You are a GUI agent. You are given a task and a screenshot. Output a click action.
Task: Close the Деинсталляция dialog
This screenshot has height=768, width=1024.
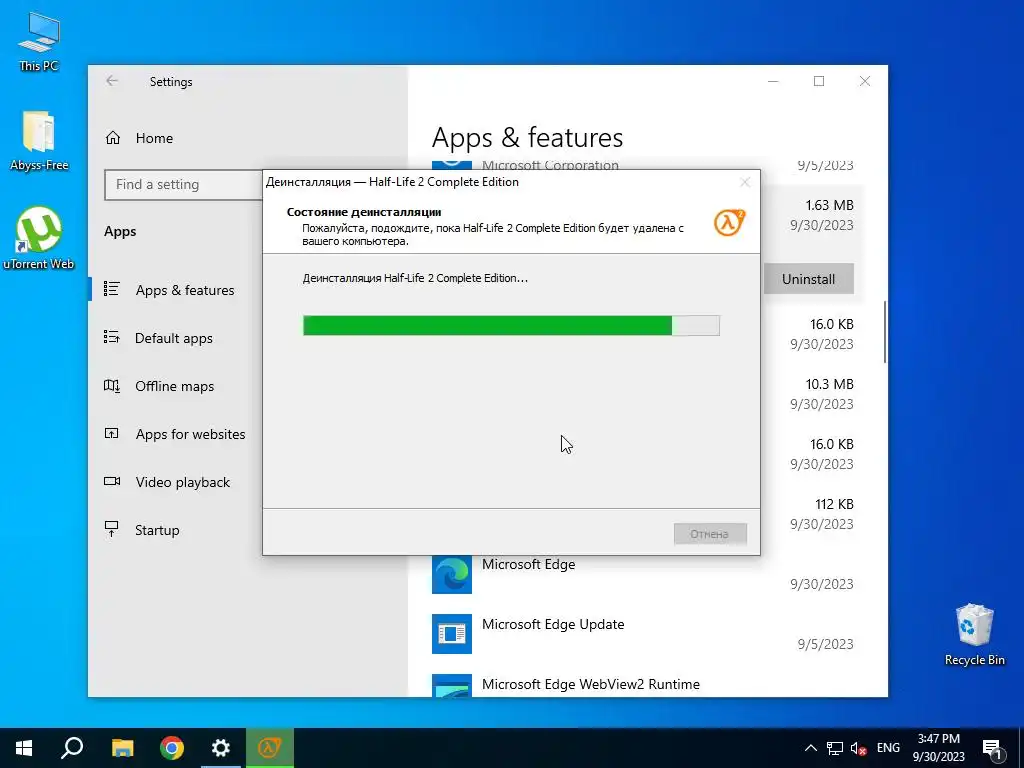point(744,182)
